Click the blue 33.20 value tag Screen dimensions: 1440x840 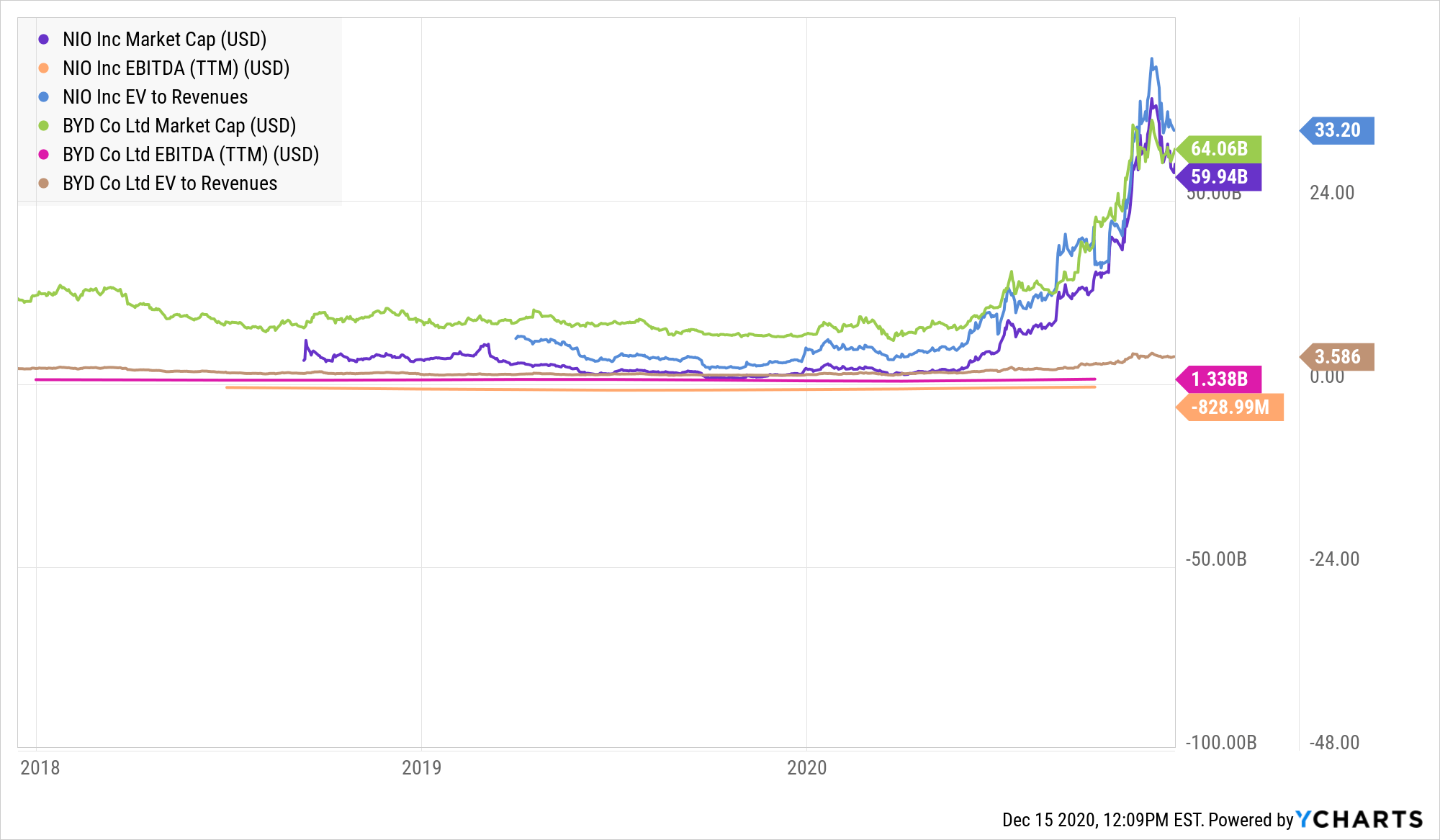click(1338, 130)
